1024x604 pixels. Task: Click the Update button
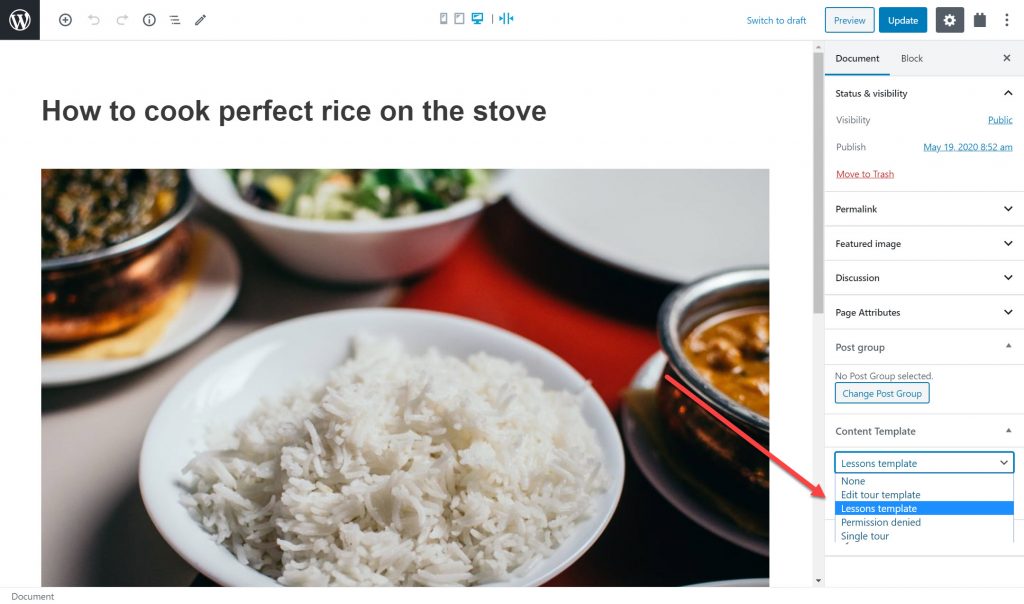[x=903, y=20]
